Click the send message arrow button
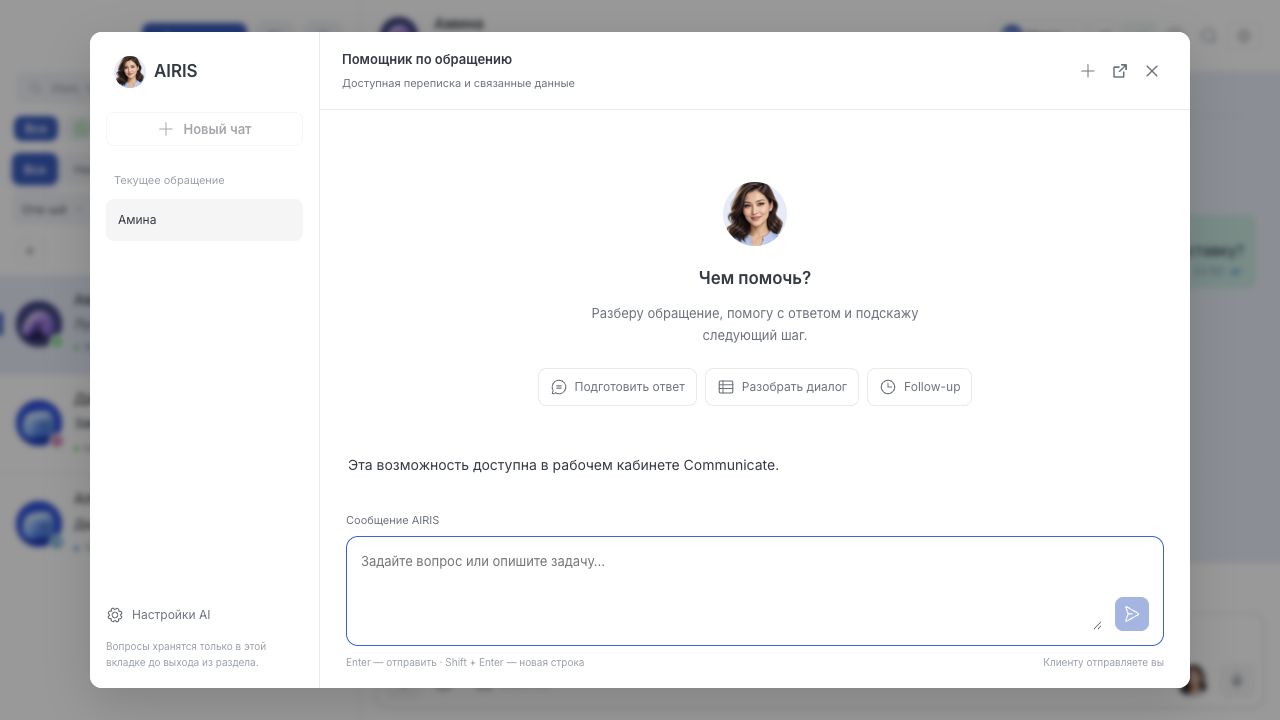This screenshot has height=720, width=1280. pos(1132,614)
